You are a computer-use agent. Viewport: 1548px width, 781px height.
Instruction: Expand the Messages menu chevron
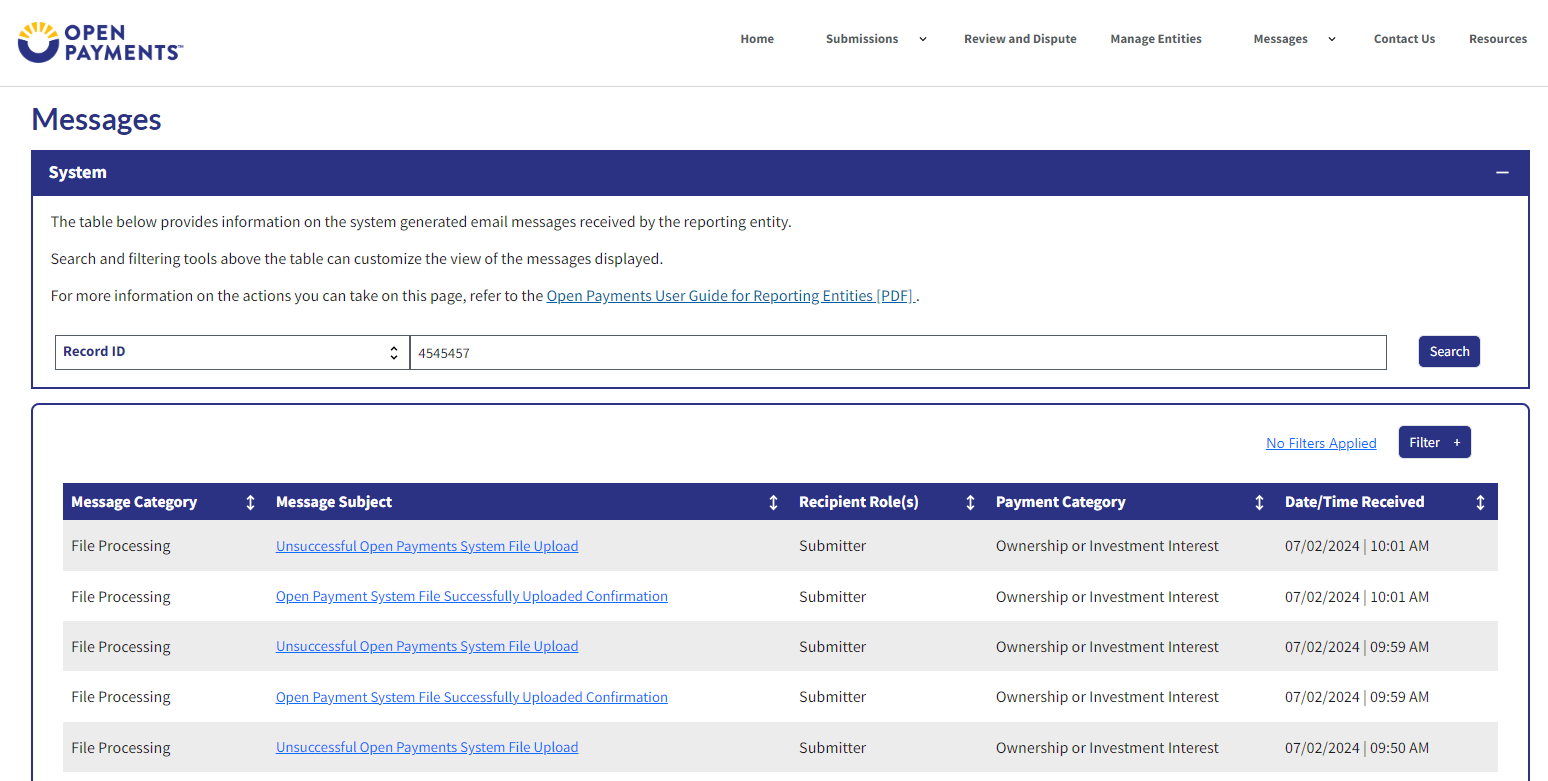tap(1331, 39)
